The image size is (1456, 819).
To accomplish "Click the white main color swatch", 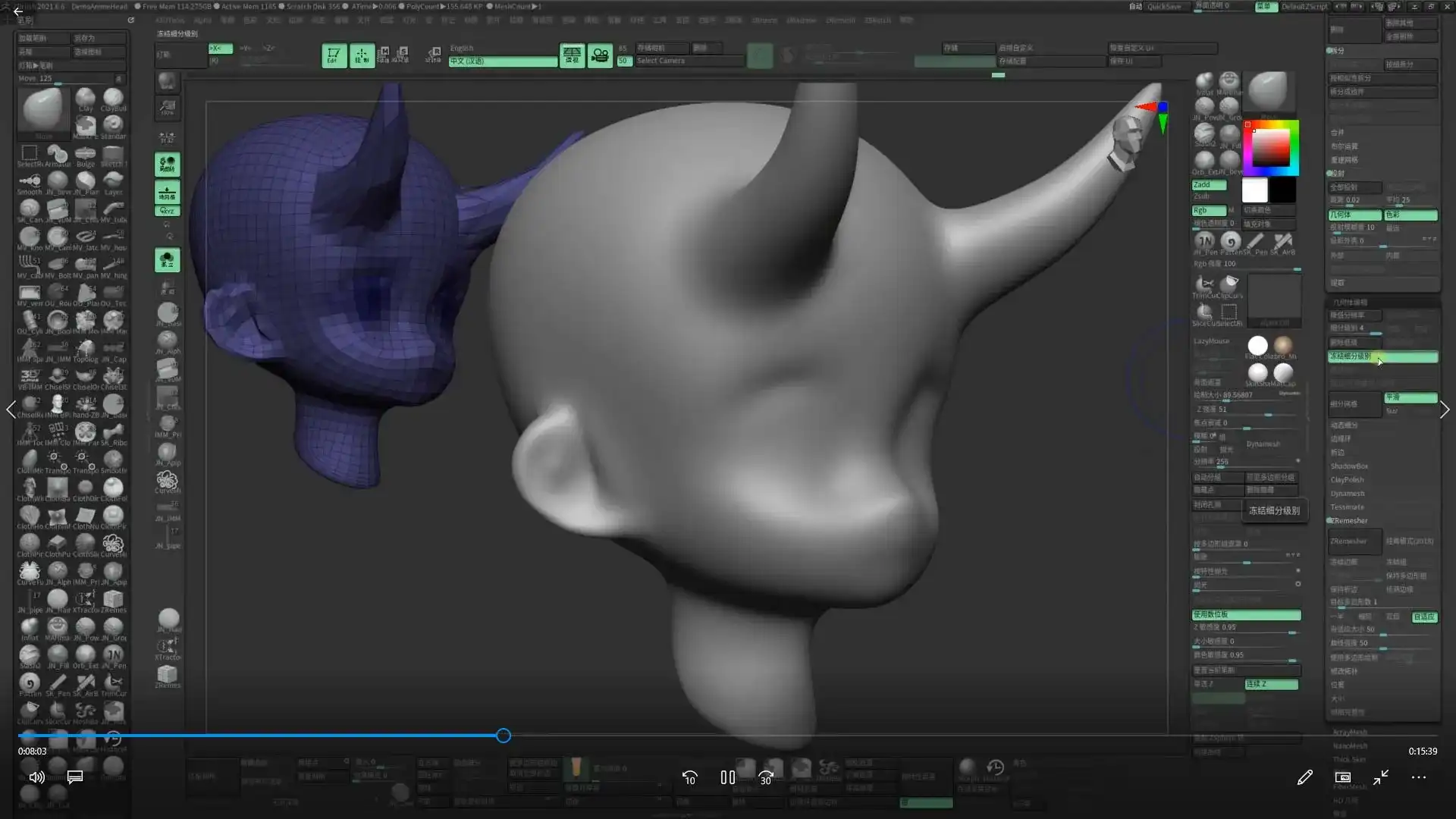I will tap(1254, 190).
